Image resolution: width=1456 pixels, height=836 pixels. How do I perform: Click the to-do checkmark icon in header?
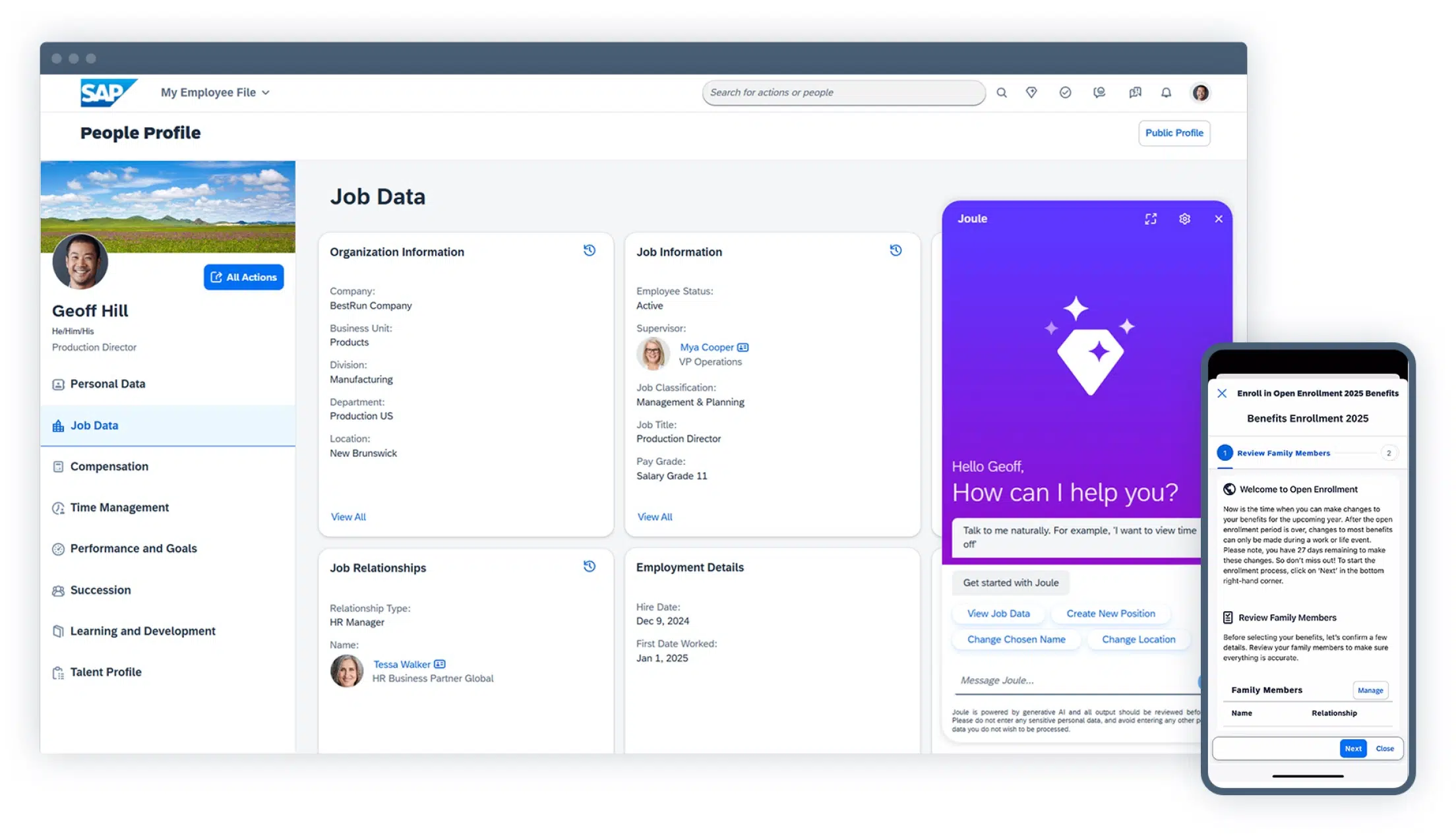pos(1065,93)
